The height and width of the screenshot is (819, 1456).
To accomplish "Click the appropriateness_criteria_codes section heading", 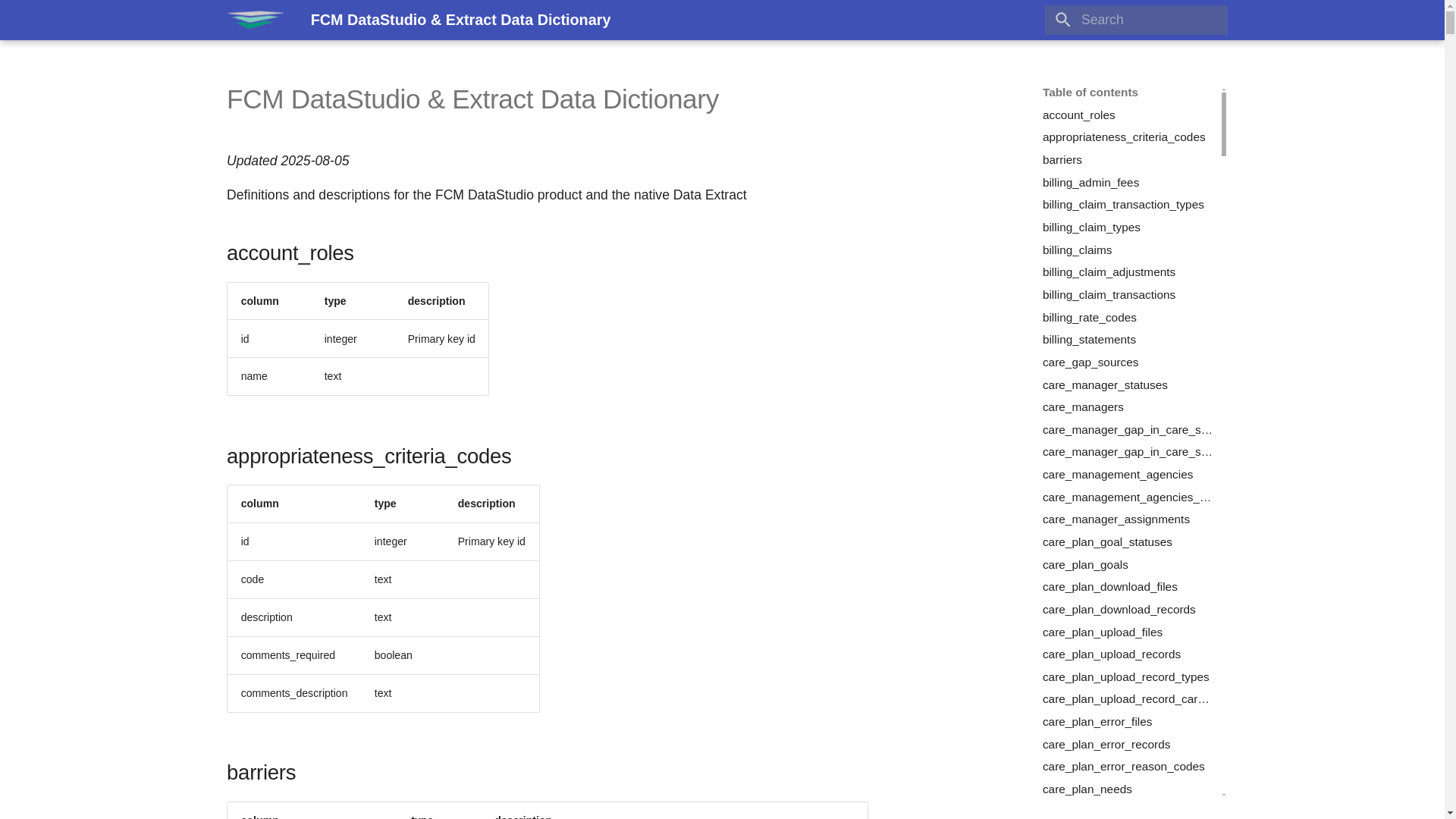I will (369, 457).
